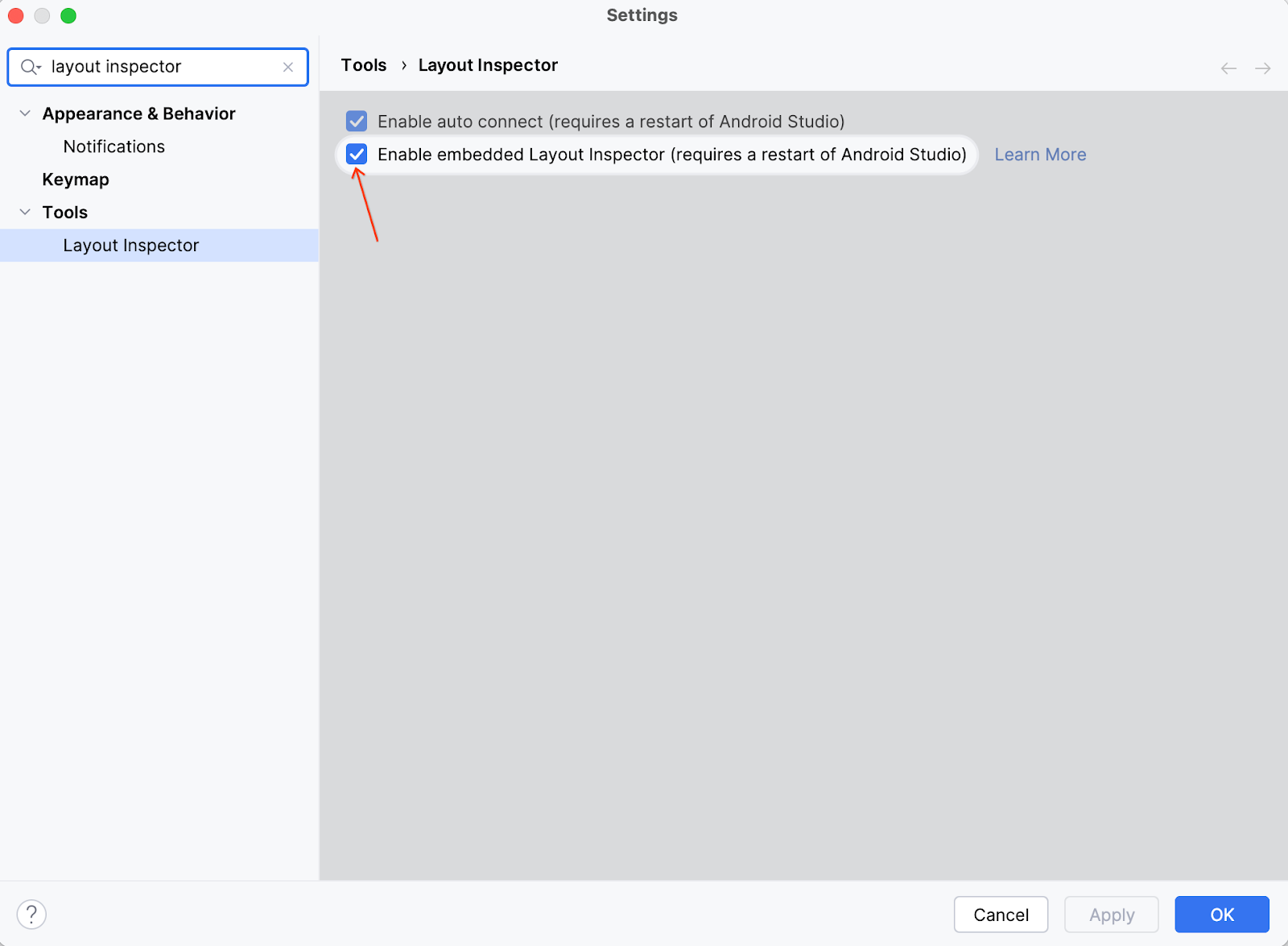Collapse the Appearance & Behavior section
Image resolution: width=1288 pixels, height=946 pixels.
click(x=23, y=114)
